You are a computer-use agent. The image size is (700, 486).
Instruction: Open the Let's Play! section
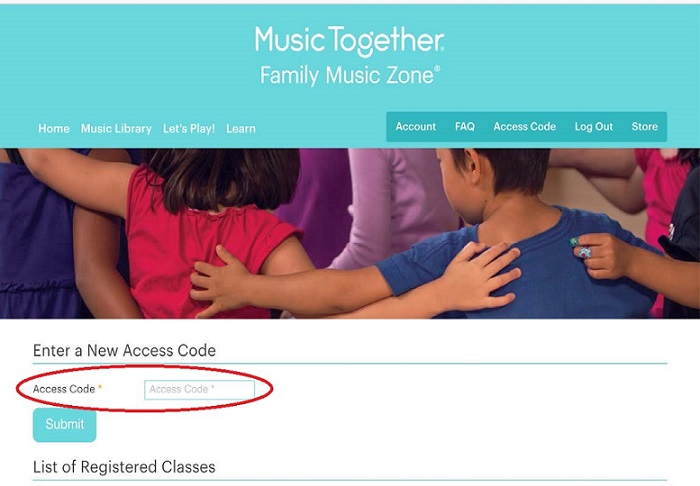click(x=189, y=129)
